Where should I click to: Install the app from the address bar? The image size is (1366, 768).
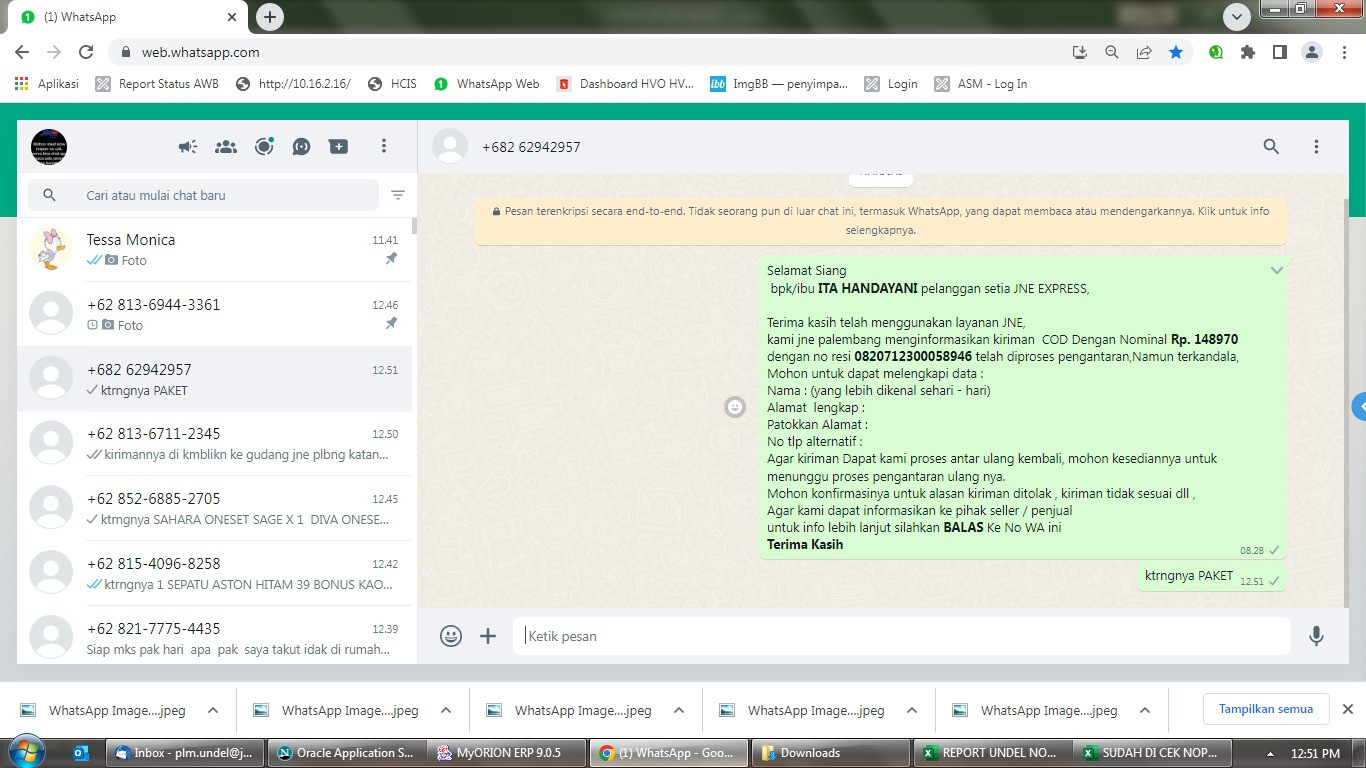pyautogui.click(x=1079, y=52)
